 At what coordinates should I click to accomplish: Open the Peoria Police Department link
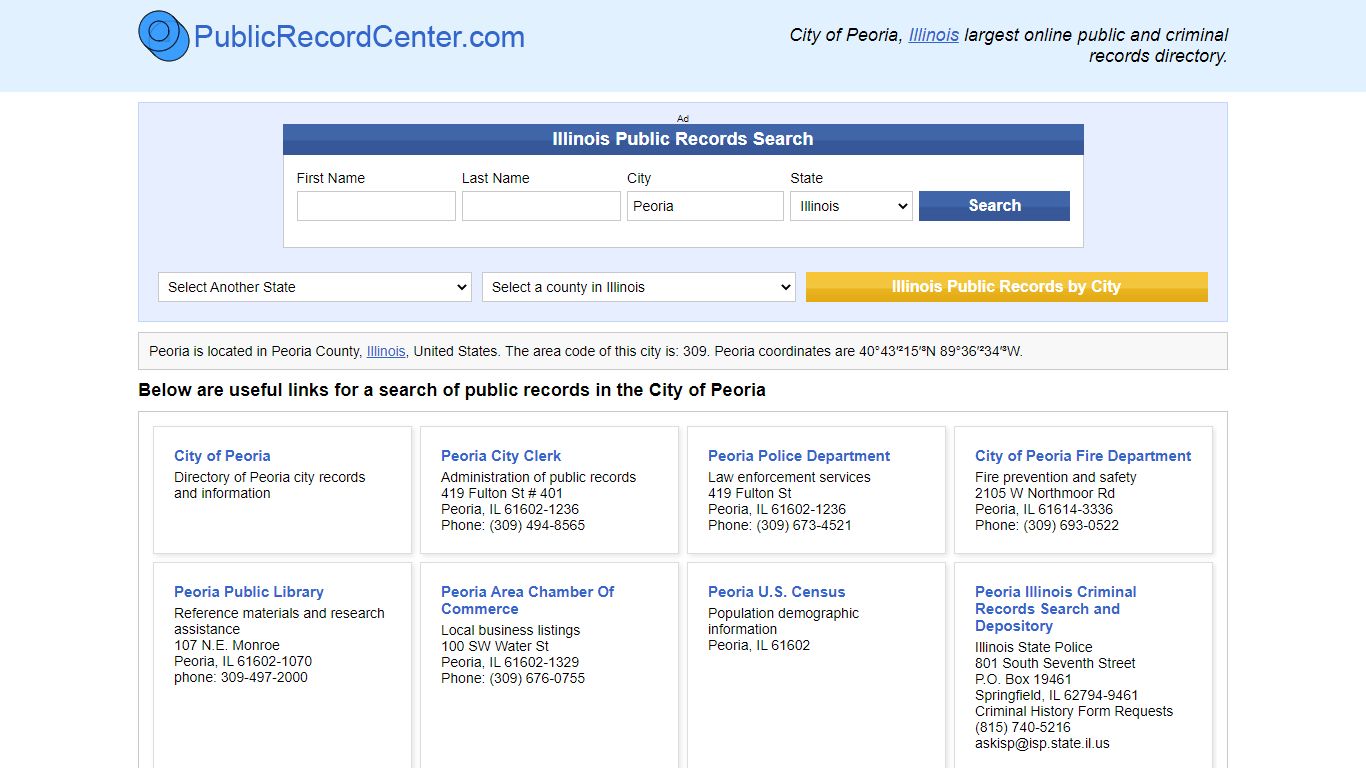pos(799,456)
